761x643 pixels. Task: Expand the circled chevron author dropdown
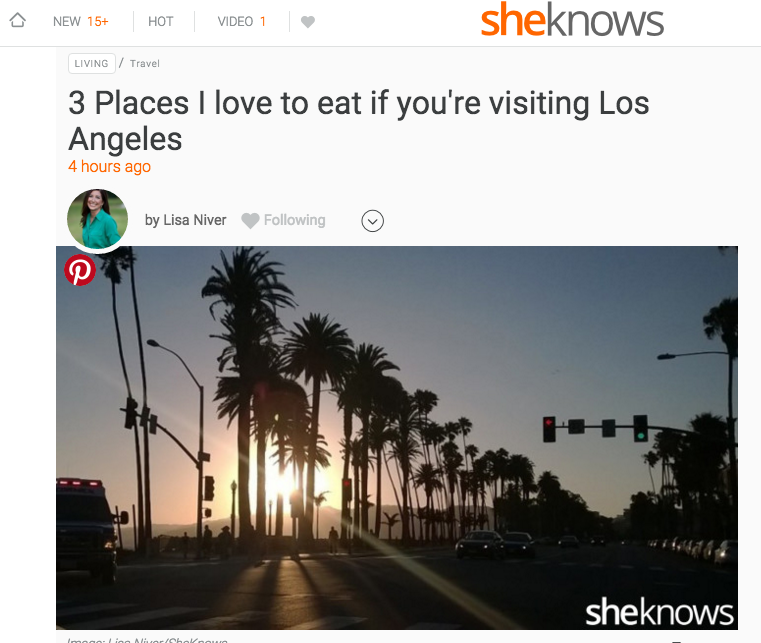click(x=372, y=221)
